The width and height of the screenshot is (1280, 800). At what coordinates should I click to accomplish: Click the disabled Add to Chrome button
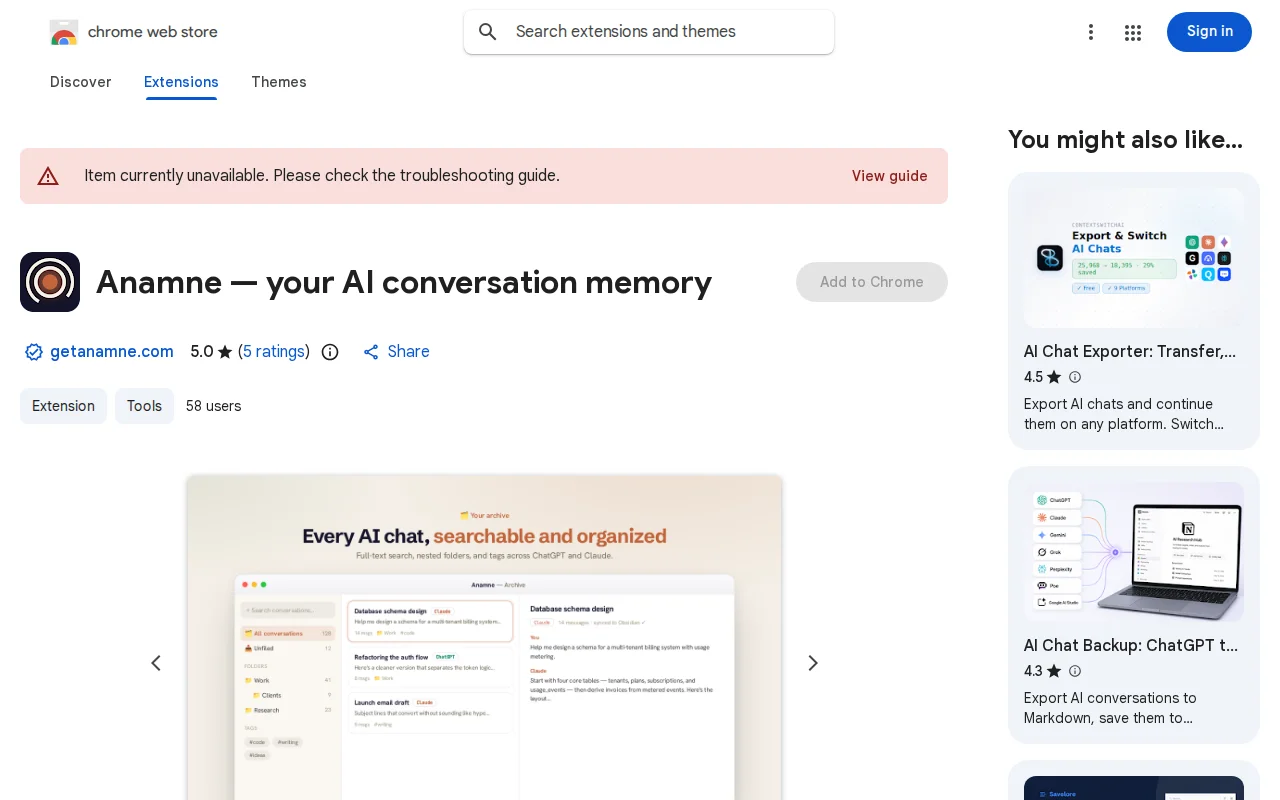pyautogui.click(x=872, y=282)
